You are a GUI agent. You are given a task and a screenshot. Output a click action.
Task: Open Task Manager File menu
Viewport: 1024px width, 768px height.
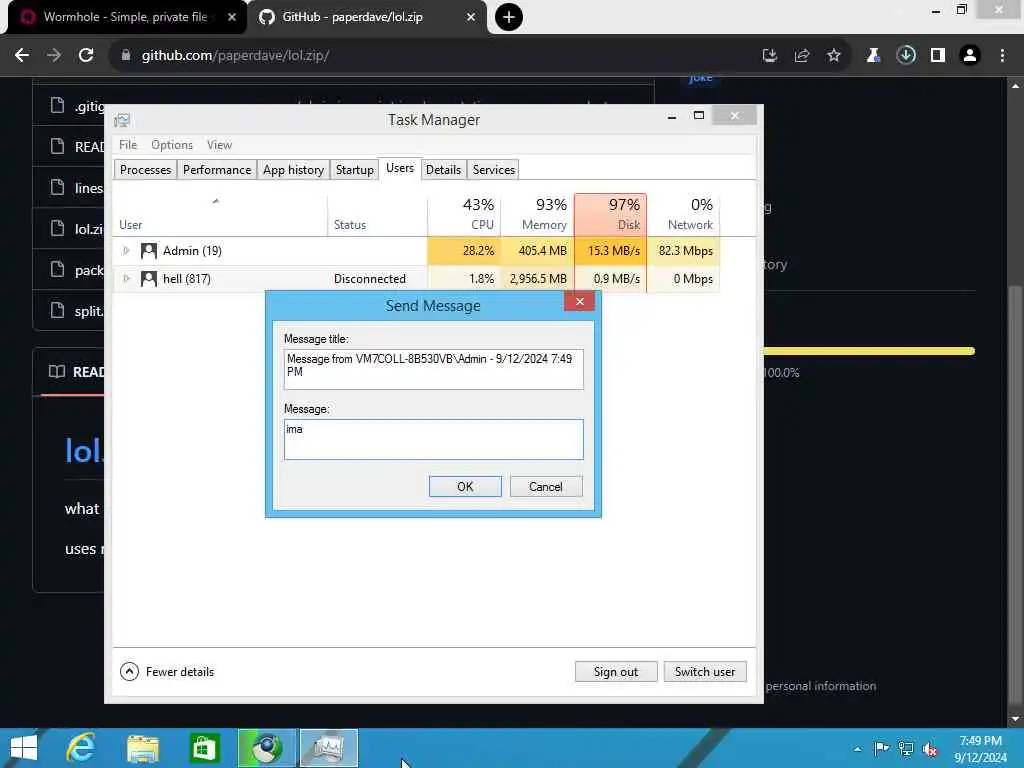pos(128,145)
